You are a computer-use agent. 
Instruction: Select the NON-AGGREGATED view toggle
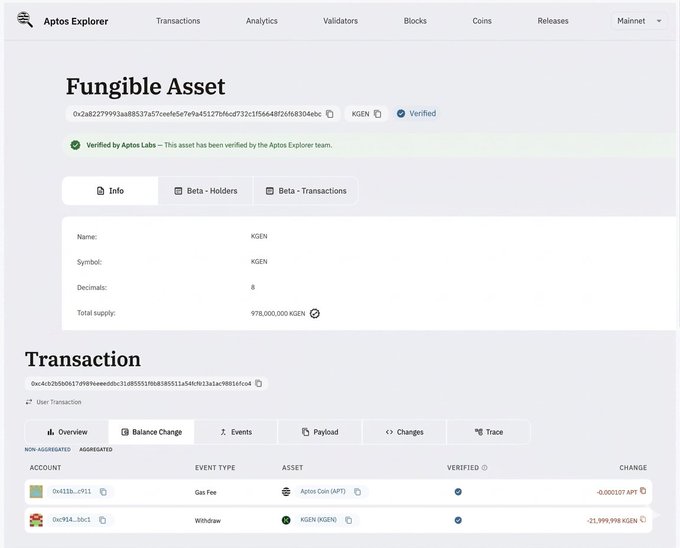point(48,450)
